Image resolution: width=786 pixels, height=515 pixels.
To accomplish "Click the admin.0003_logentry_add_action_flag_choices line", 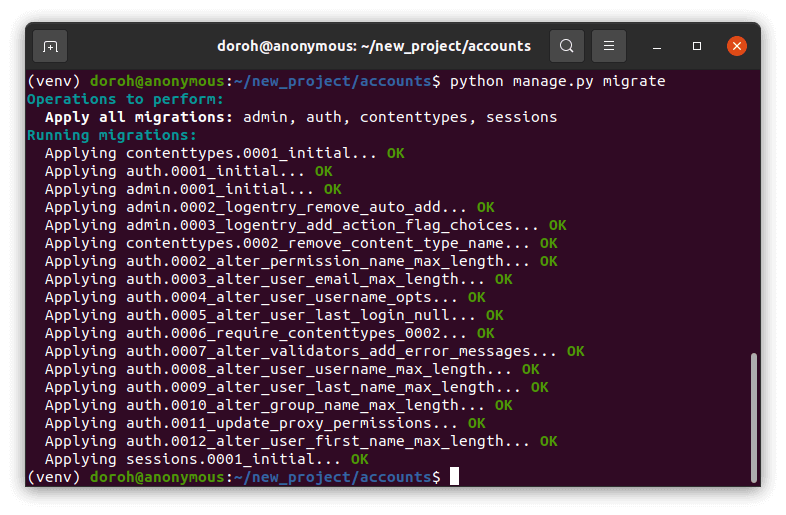I will coord(292,225).
